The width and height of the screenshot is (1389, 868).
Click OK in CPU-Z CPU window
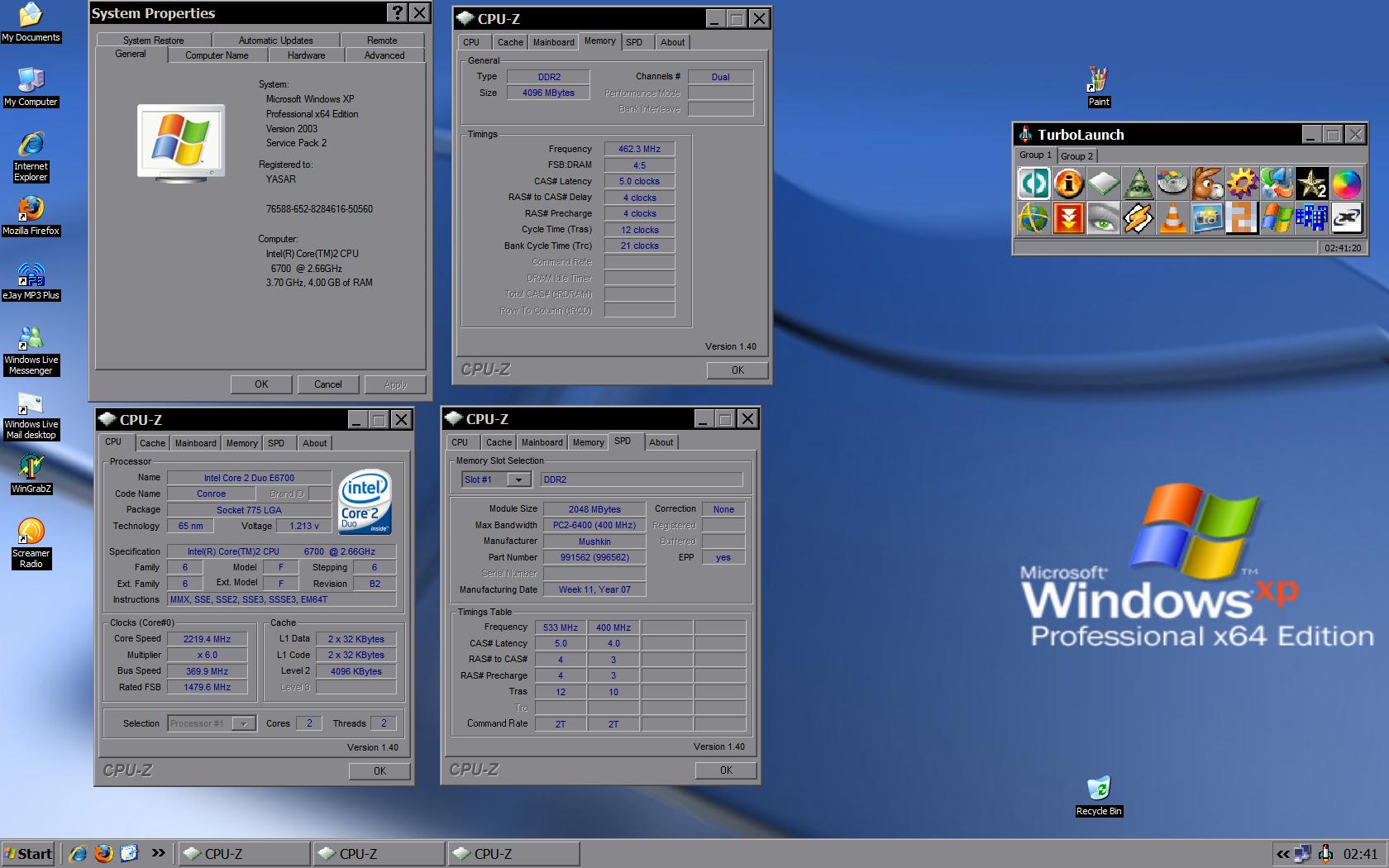379,771
